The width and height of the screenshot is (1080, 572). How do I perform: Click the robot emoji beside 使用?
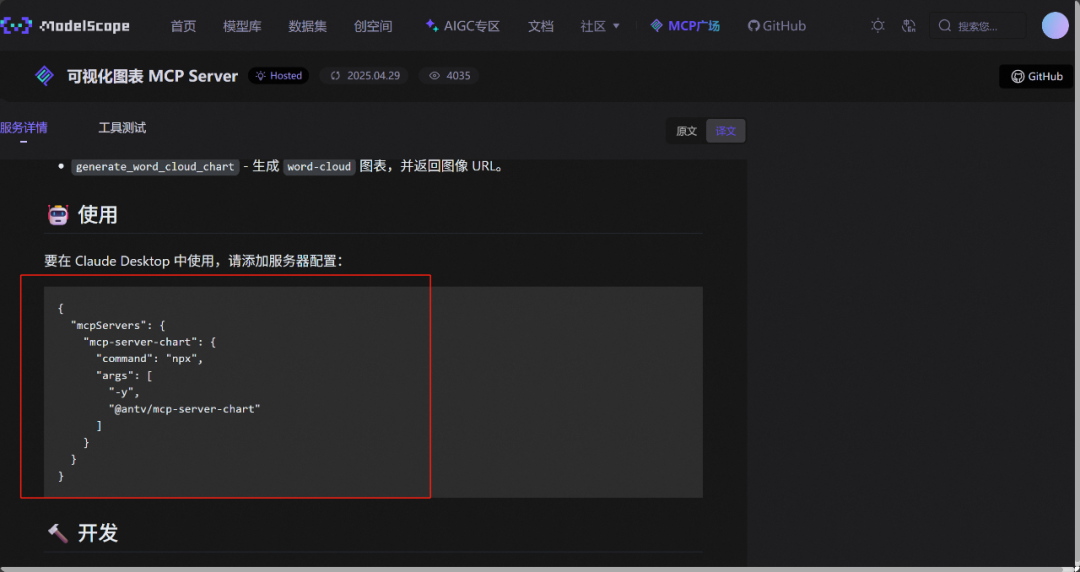[58, 215]
